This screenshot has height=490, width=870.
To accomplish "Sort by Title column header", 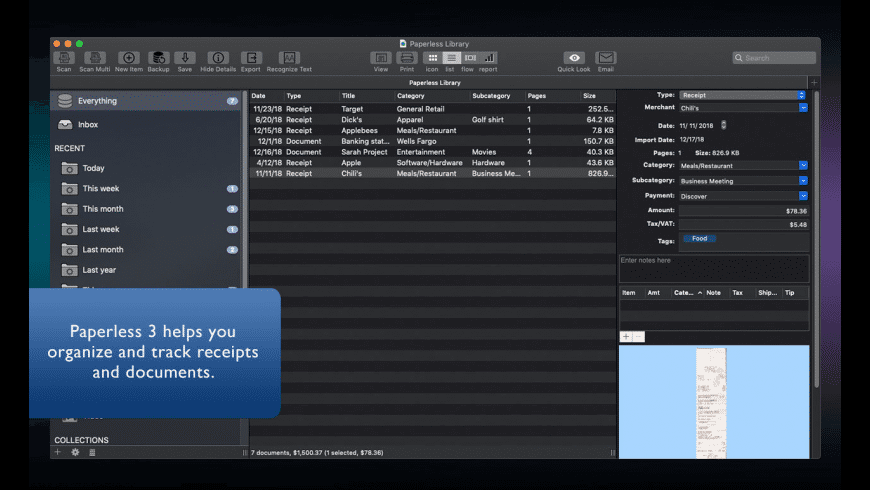I will coord(367,96).
